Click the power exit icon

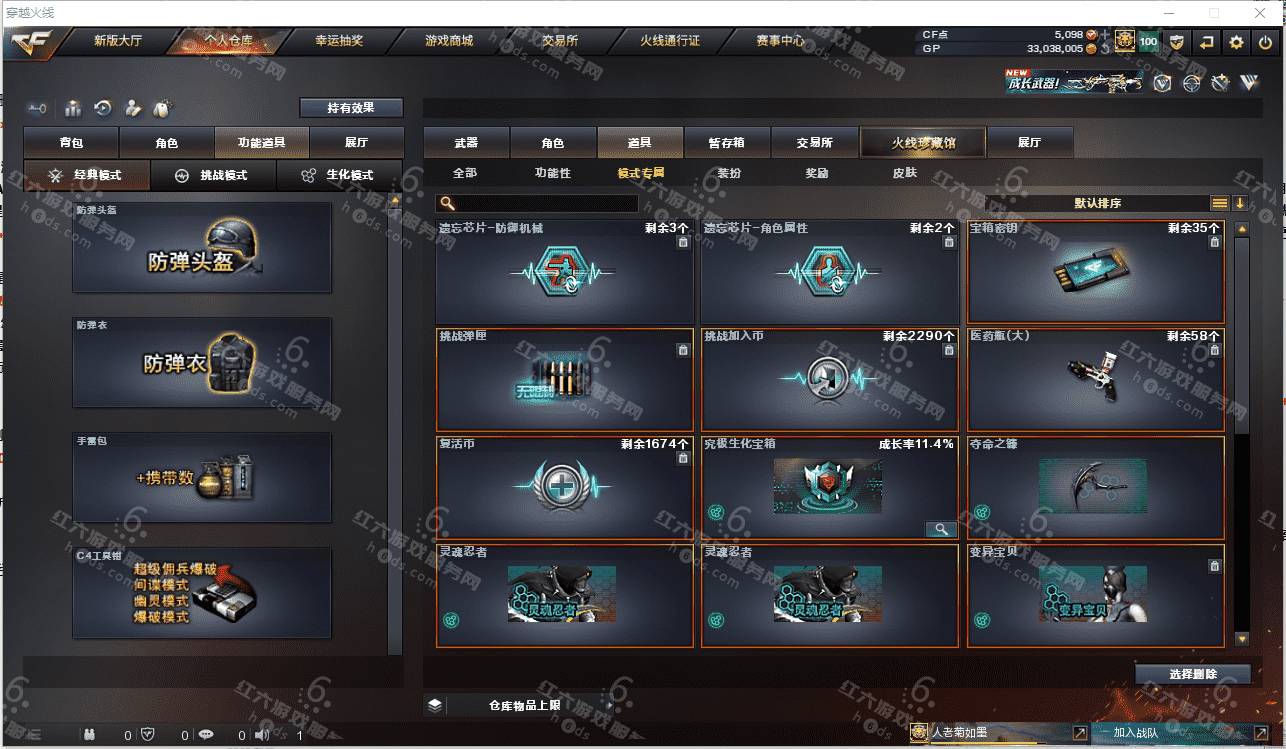[1265, 42]
